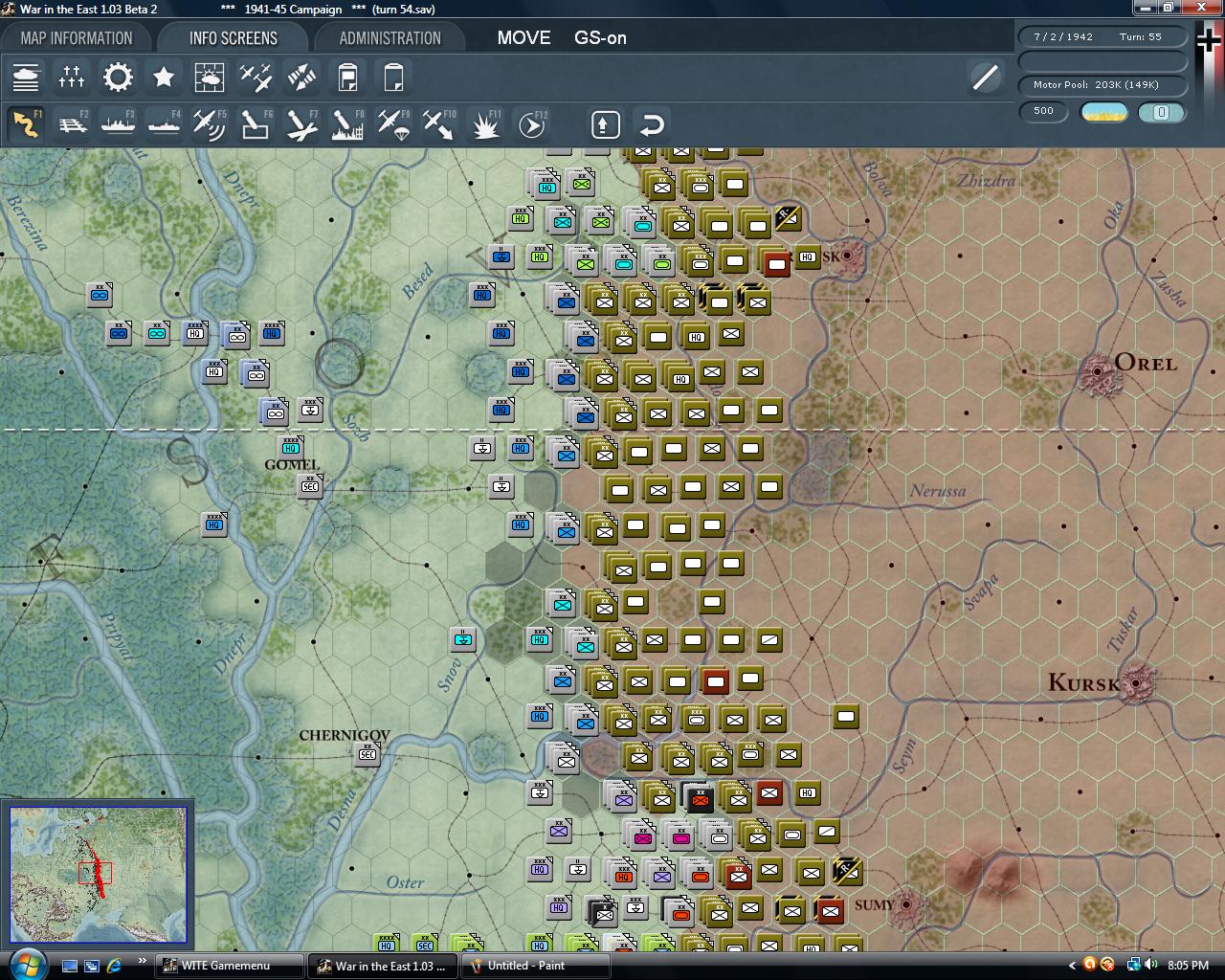Viewport: 1225px width, 980px height.
Task: Open the Info Screens tab
Action: point(233,38)
